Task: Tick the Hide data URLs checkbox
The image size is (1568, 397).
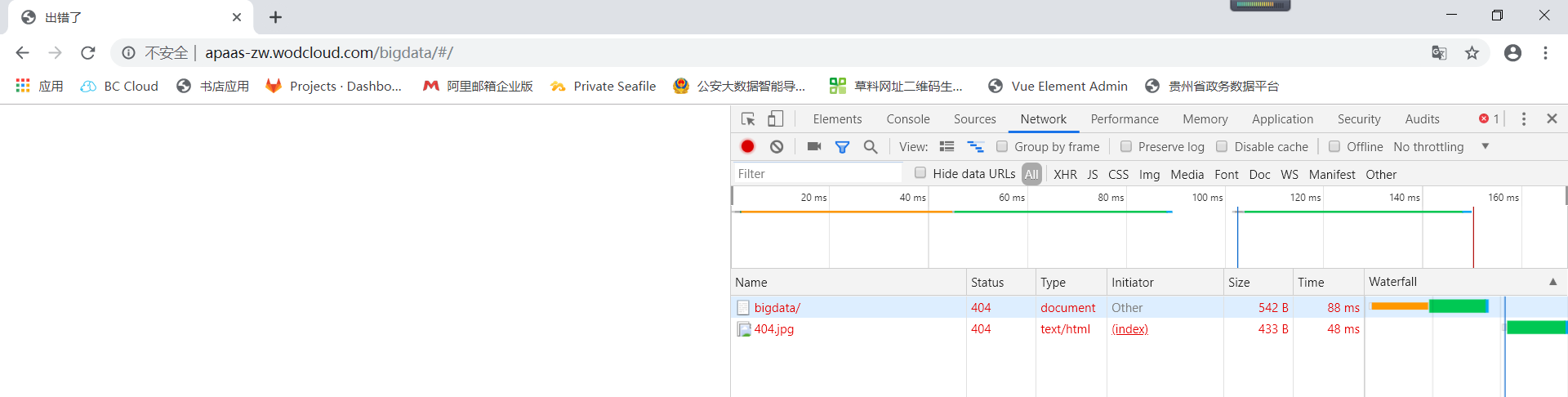Action: (920, 173)
